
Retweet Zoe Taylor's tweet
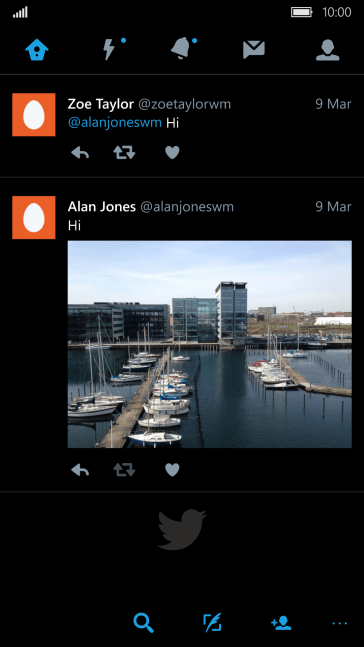pyautogui.click(x=124, y=153)
